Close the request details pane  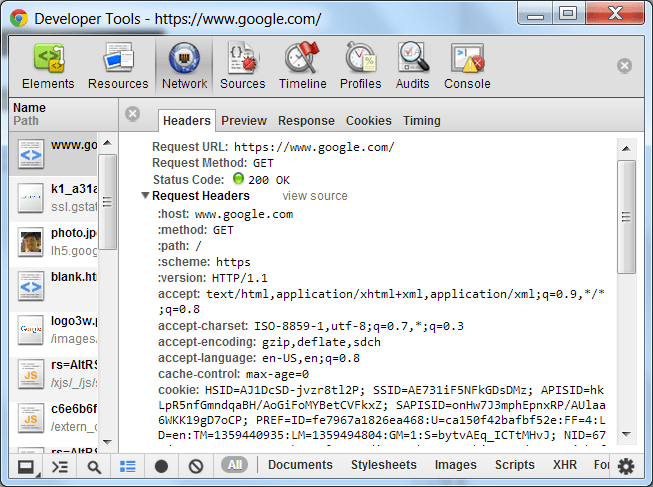click(x=132, y=114)
